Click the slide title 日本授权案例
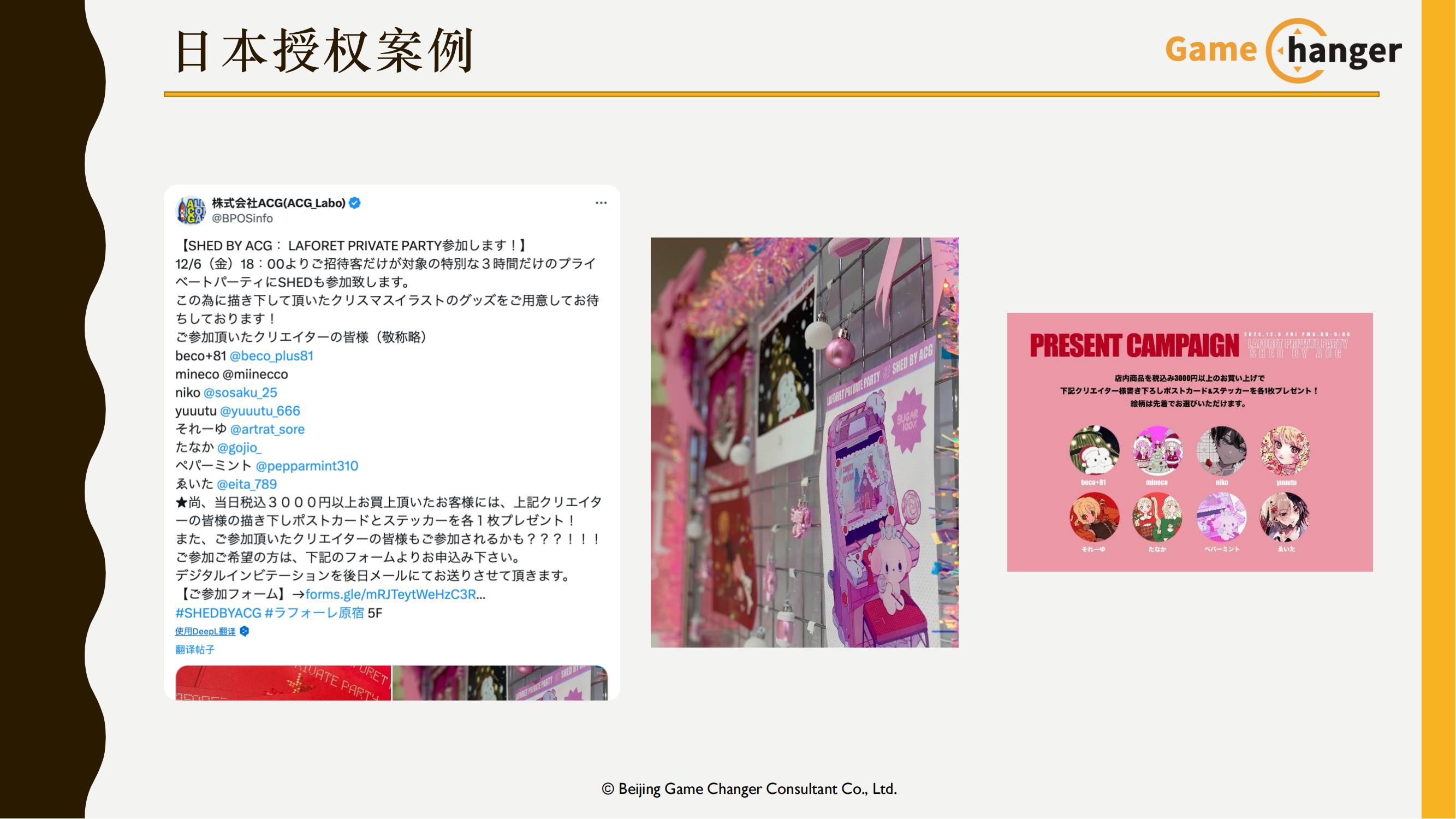Viewport: 1456px width, 819px height. [324, 51]
